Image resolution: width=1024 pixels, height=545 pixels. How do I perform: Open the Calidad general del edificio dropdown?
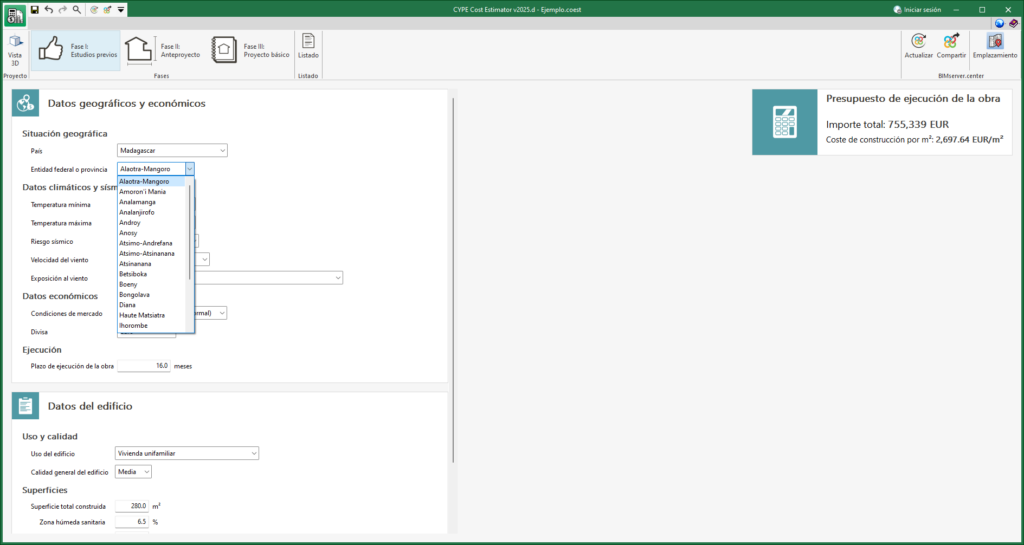(x=133, y=471)
